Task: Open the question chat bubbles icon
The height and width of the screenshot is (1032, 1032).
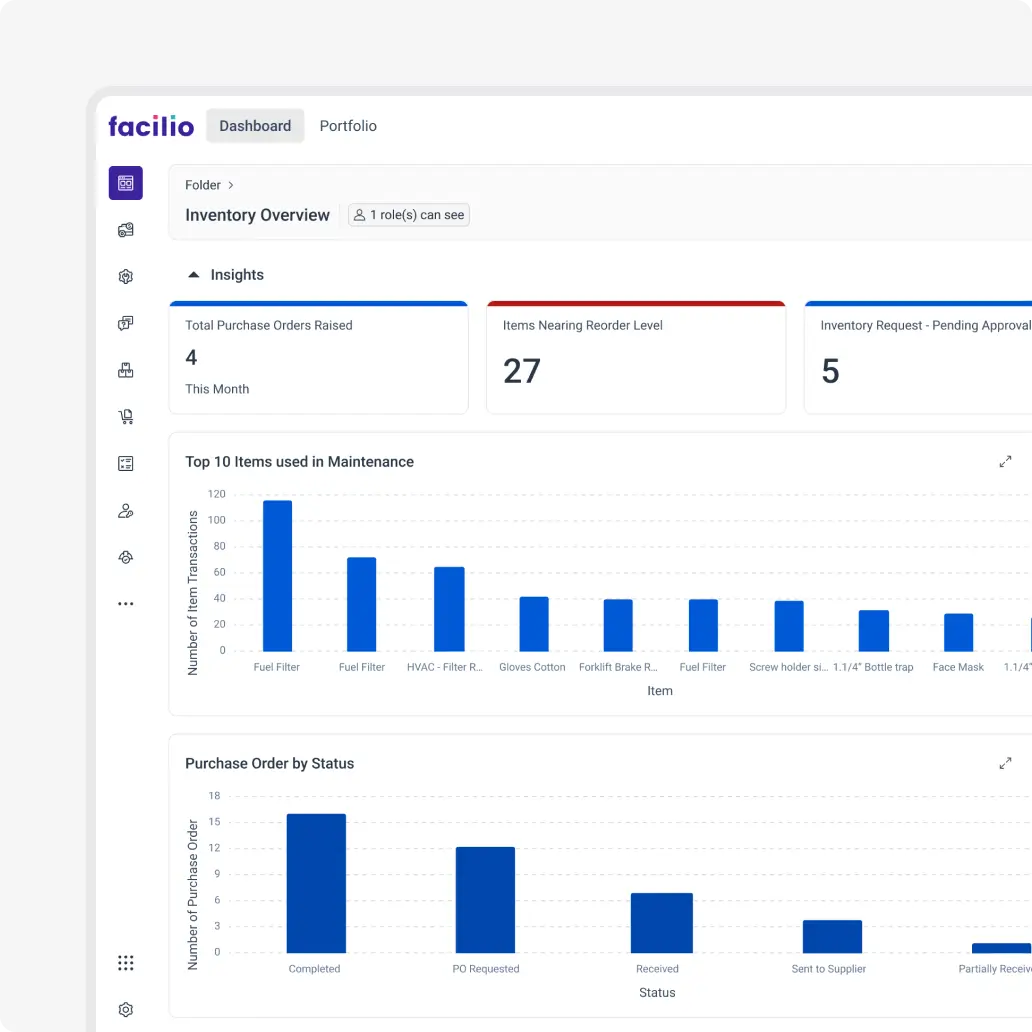Action: click(x=126, y=323)
